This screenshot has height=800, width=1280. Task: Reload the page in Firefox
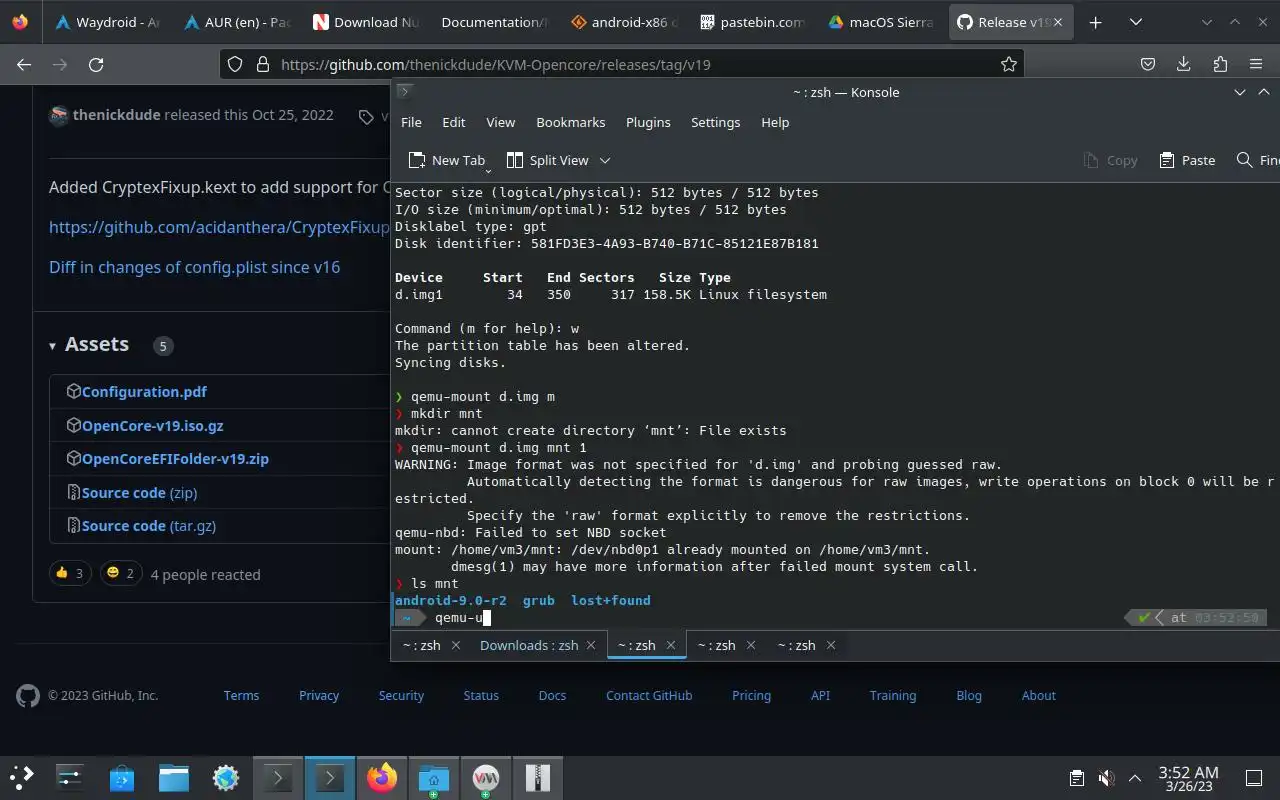(96, 64)
